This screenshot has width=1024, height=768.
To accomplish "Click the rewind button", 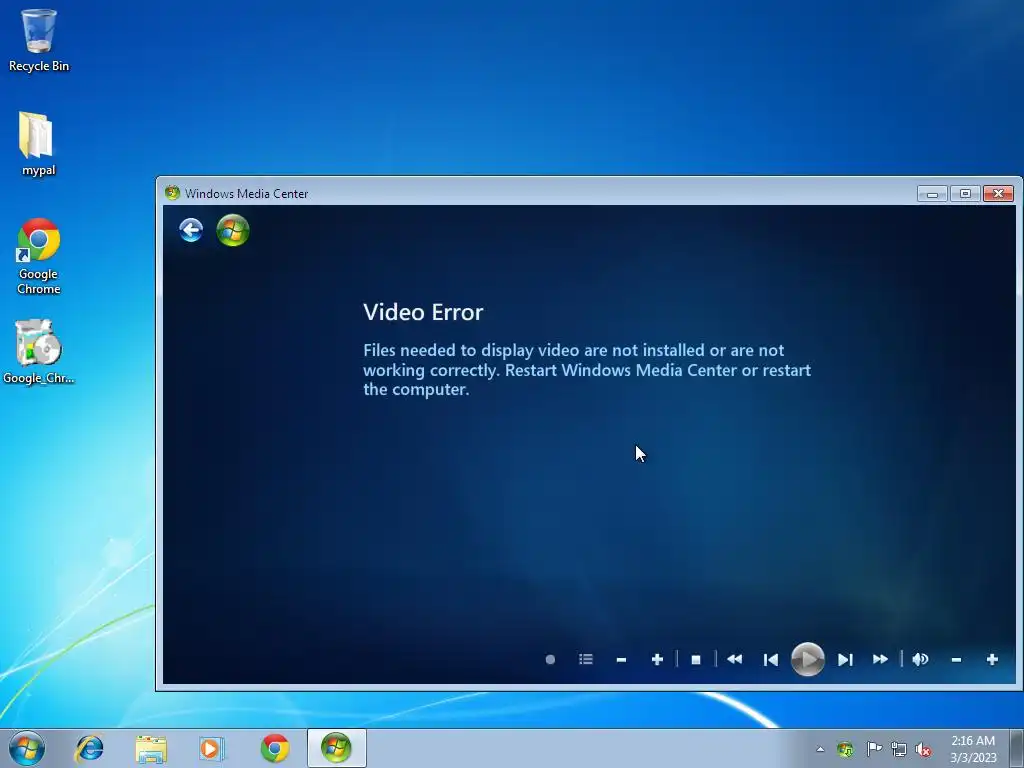I will pyautogui.click(x=734, y=660).
